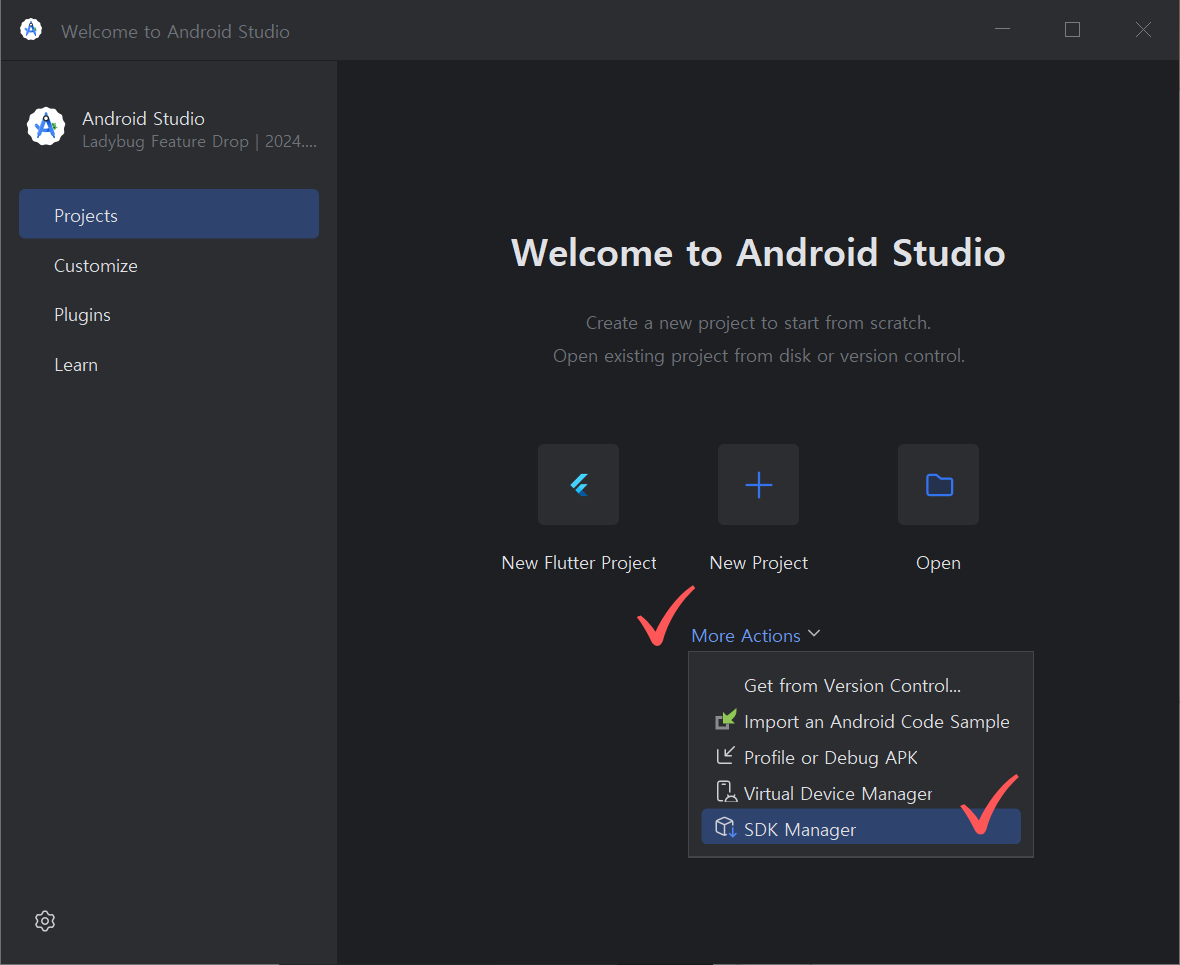
Task: Minimize the Welcome window
Action: pyautogui.click(x=1002, y=29)
